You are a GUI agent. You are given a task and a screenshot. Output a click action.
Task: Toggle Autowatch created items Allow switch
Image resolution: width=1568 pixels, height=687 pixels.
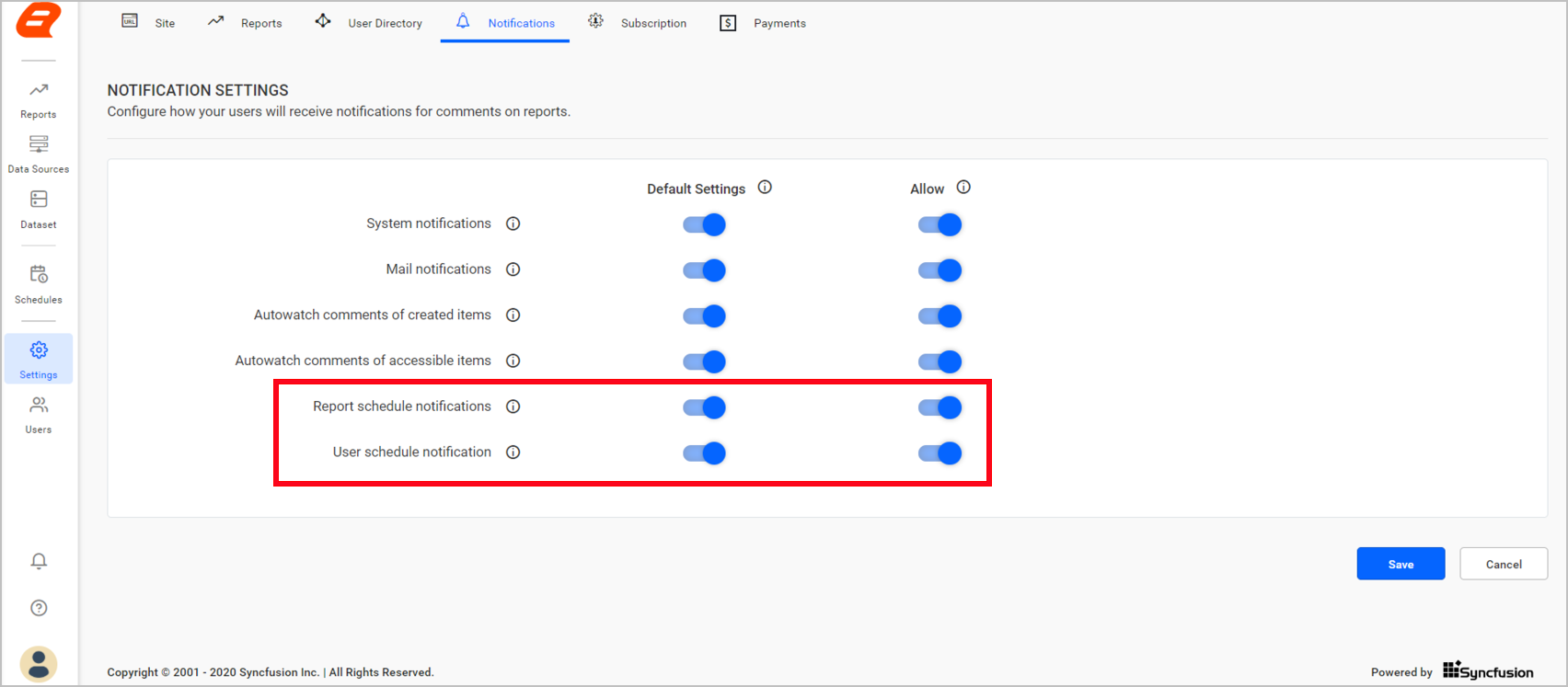[x=940, y=316]
